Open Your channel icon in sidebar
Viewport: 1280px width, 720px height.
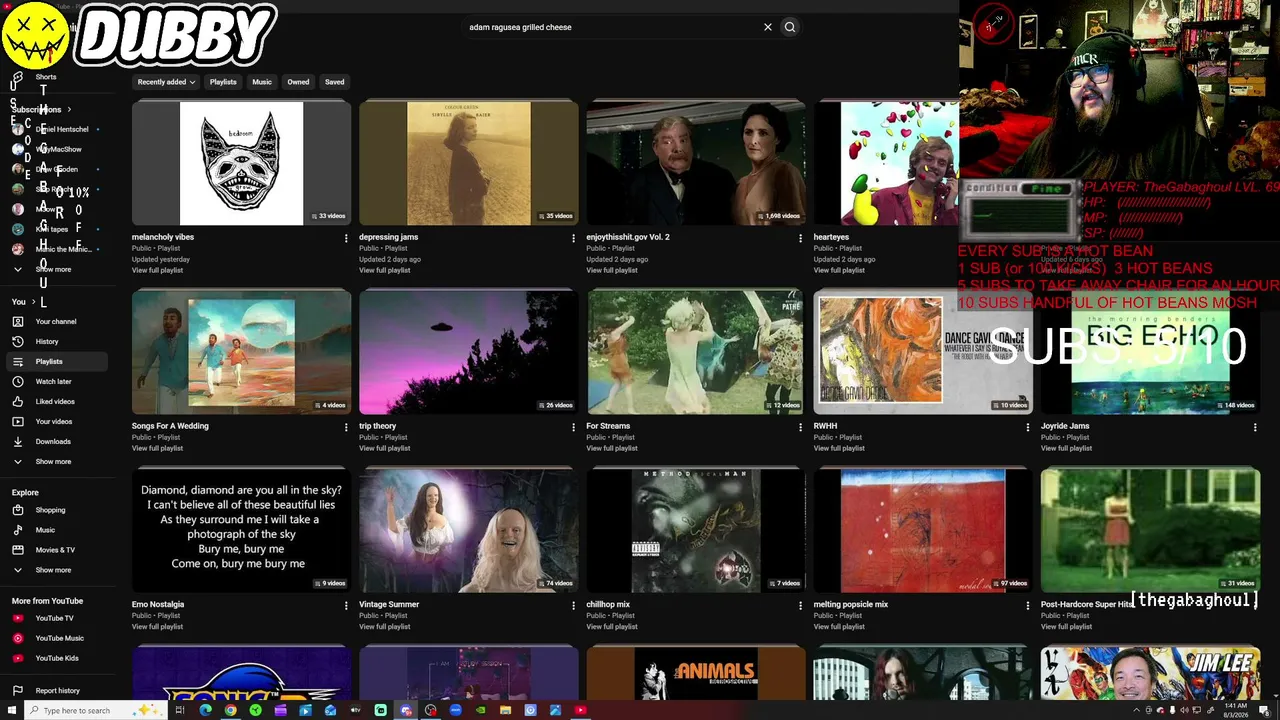click(x=18, y=322)
